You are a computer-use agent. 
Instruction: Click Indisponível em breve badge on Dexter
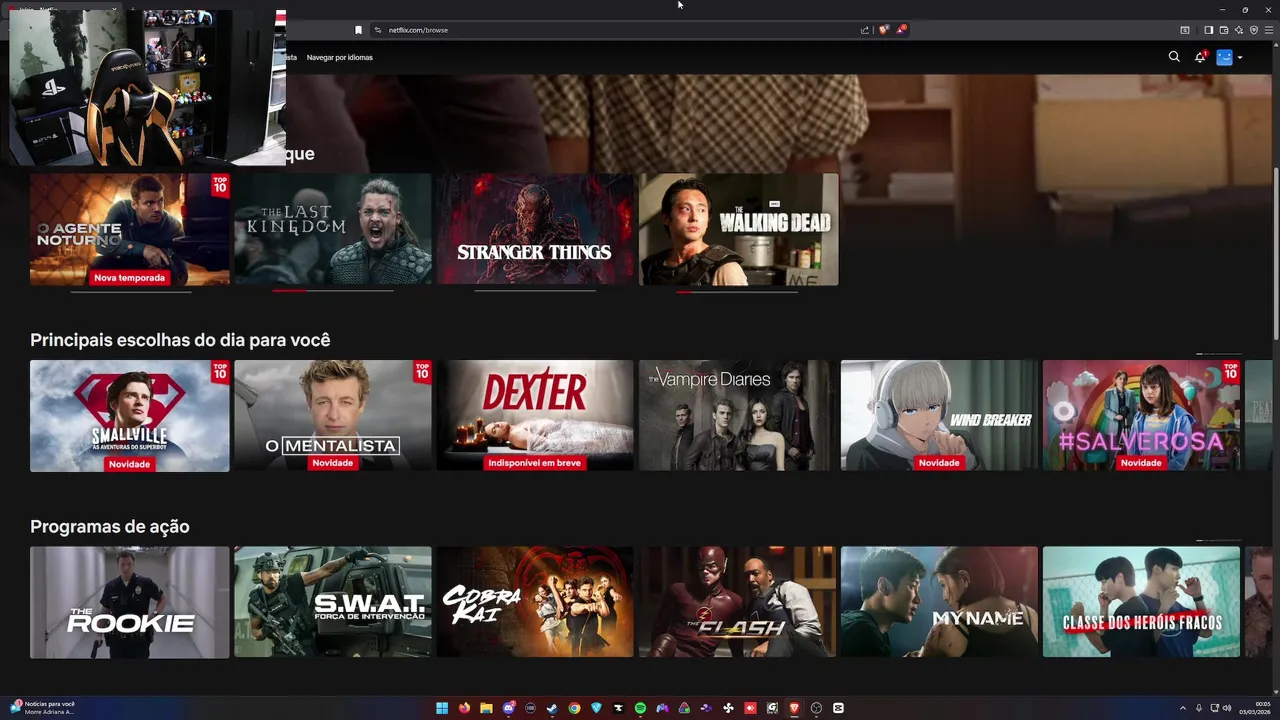pos(534,463)
